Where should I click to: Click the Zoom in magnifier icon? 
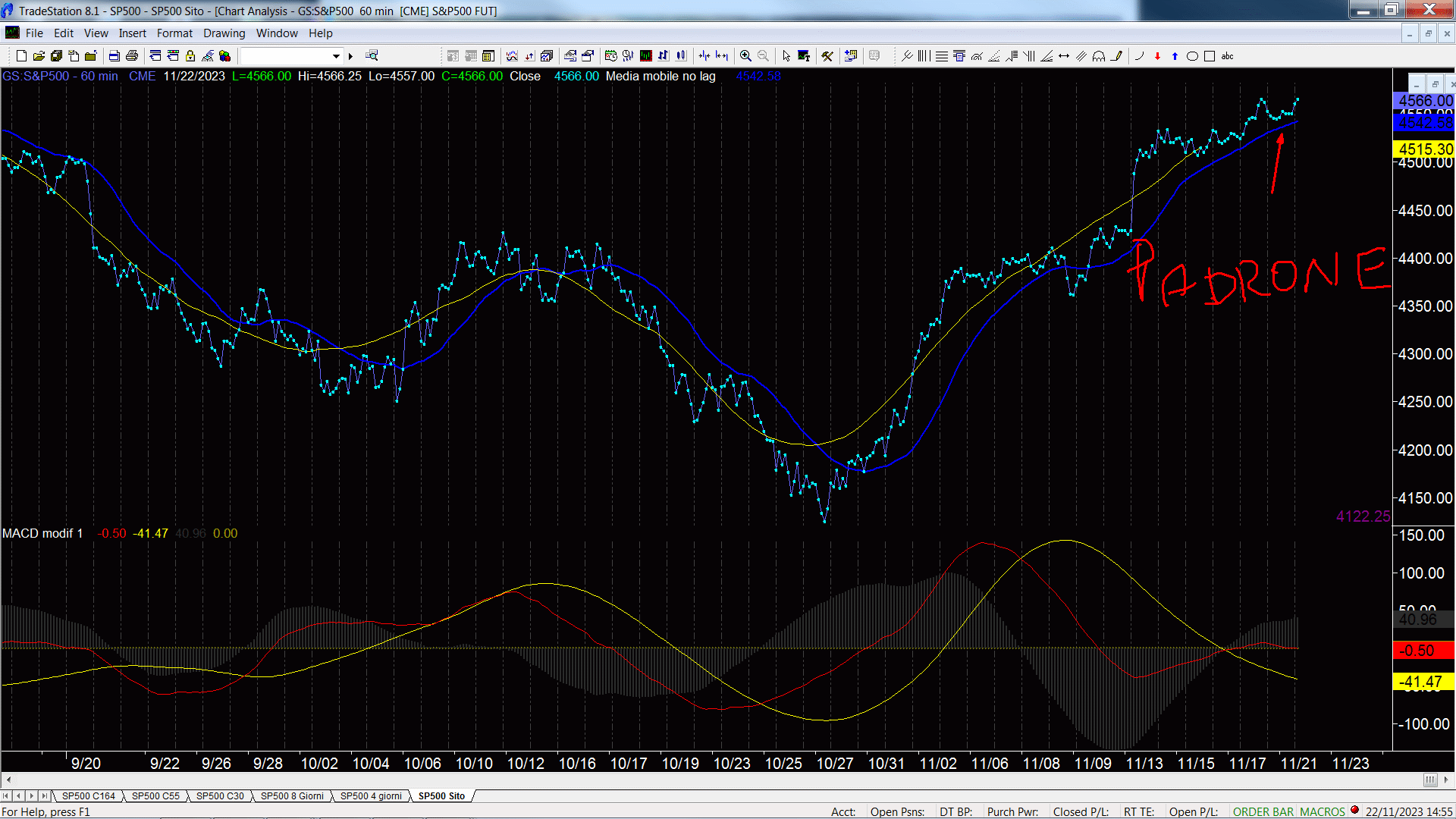click(x=745, y=55)
